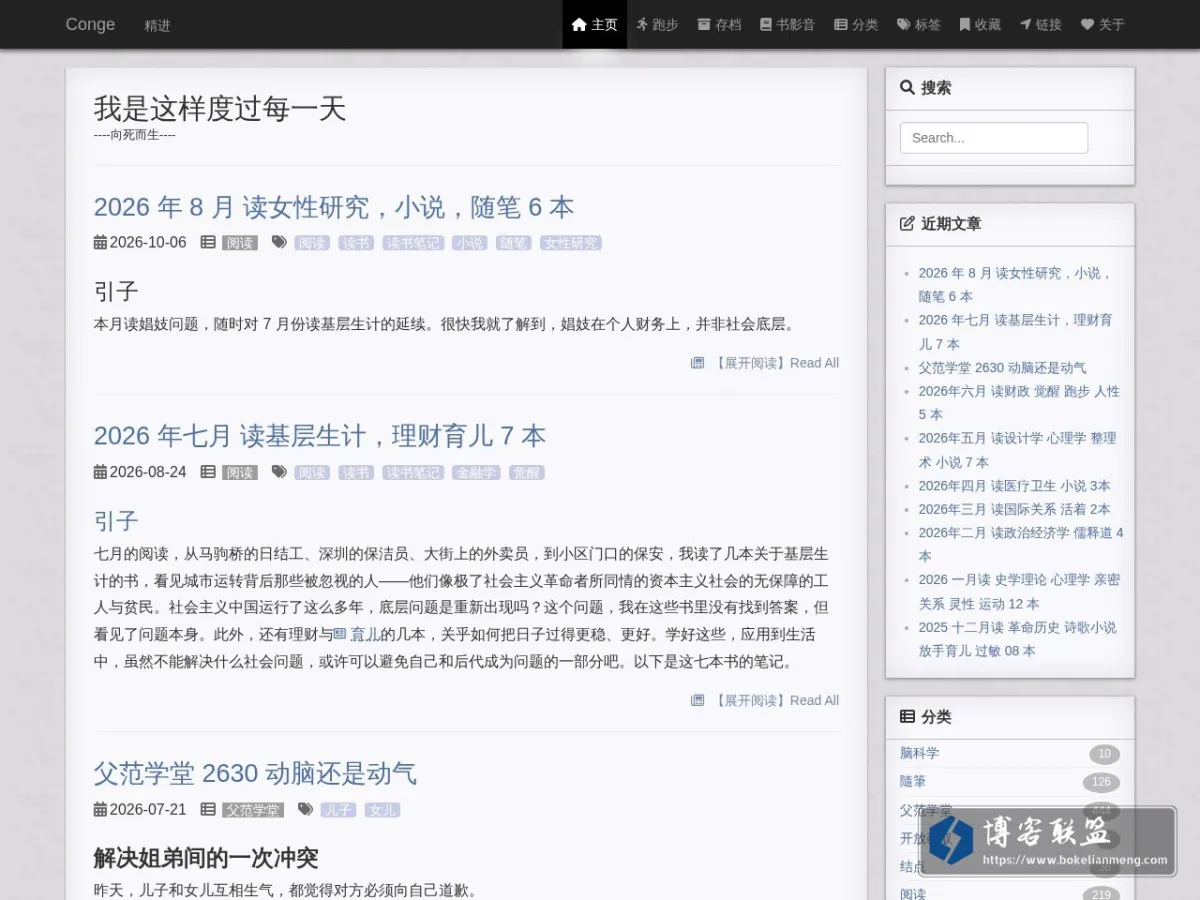This screenshot has height=900, width=1200.
Task: Open the 跑步 navigation item
Action: pyautogui.click(x=657, y=24)
